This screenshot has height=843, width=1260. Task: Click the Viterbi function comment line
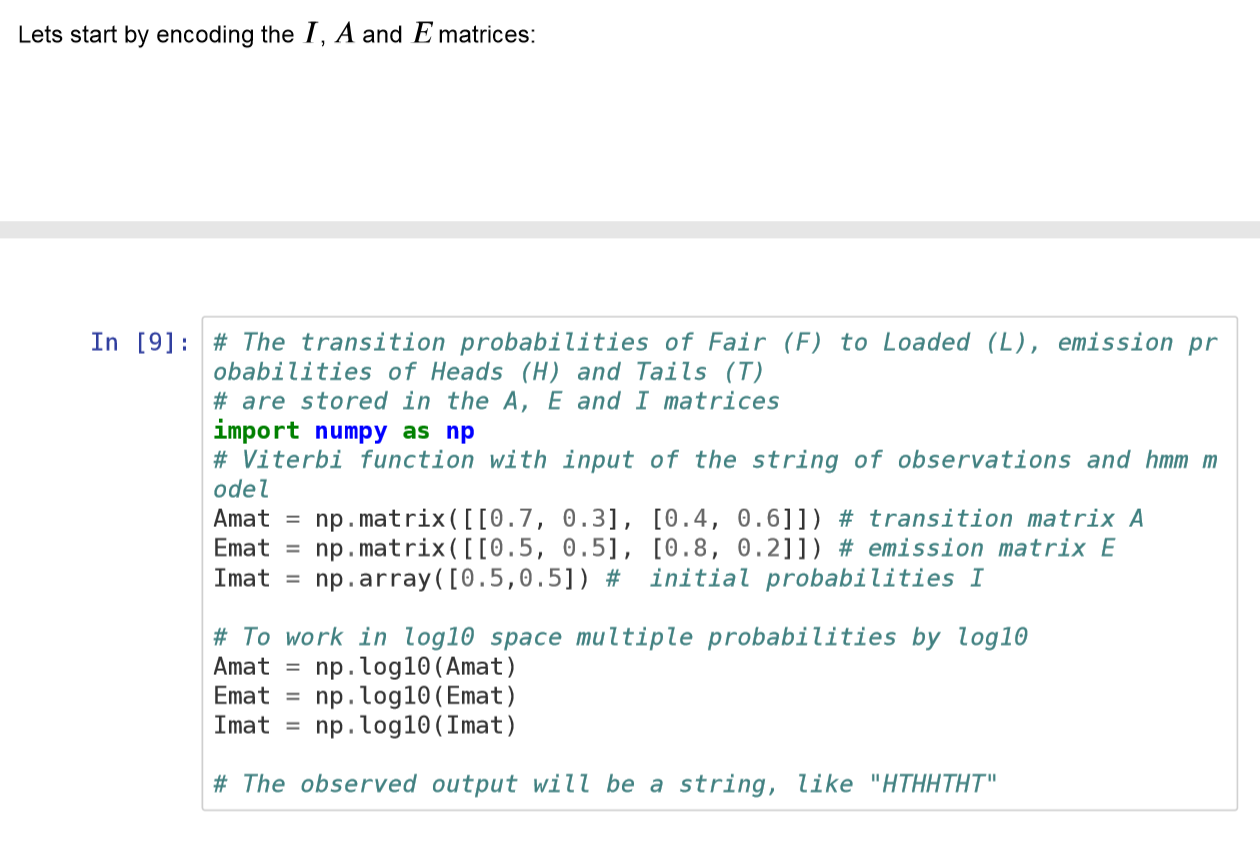(x=600, y=460)
